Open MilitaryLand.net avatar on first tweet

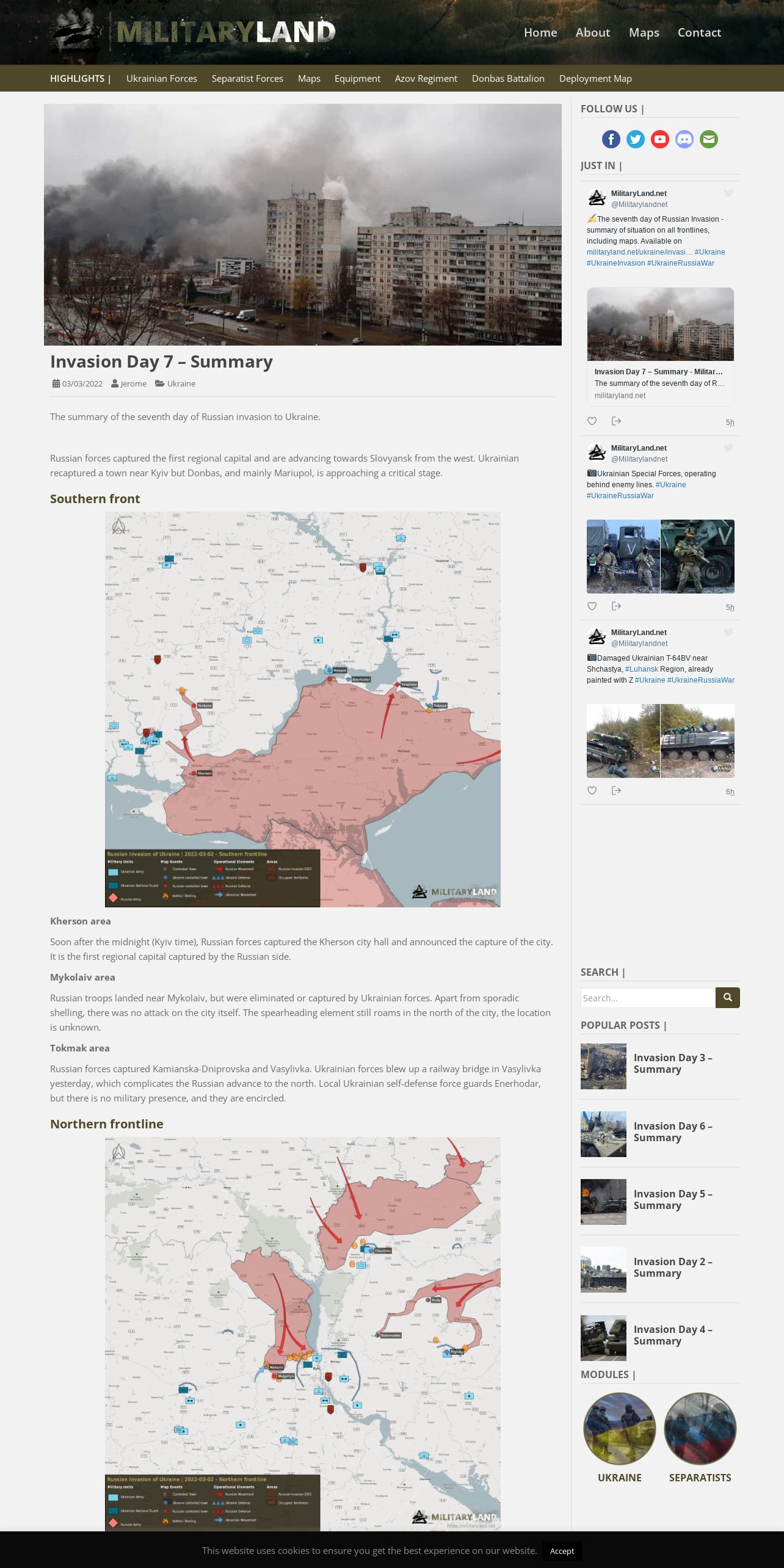597,198
